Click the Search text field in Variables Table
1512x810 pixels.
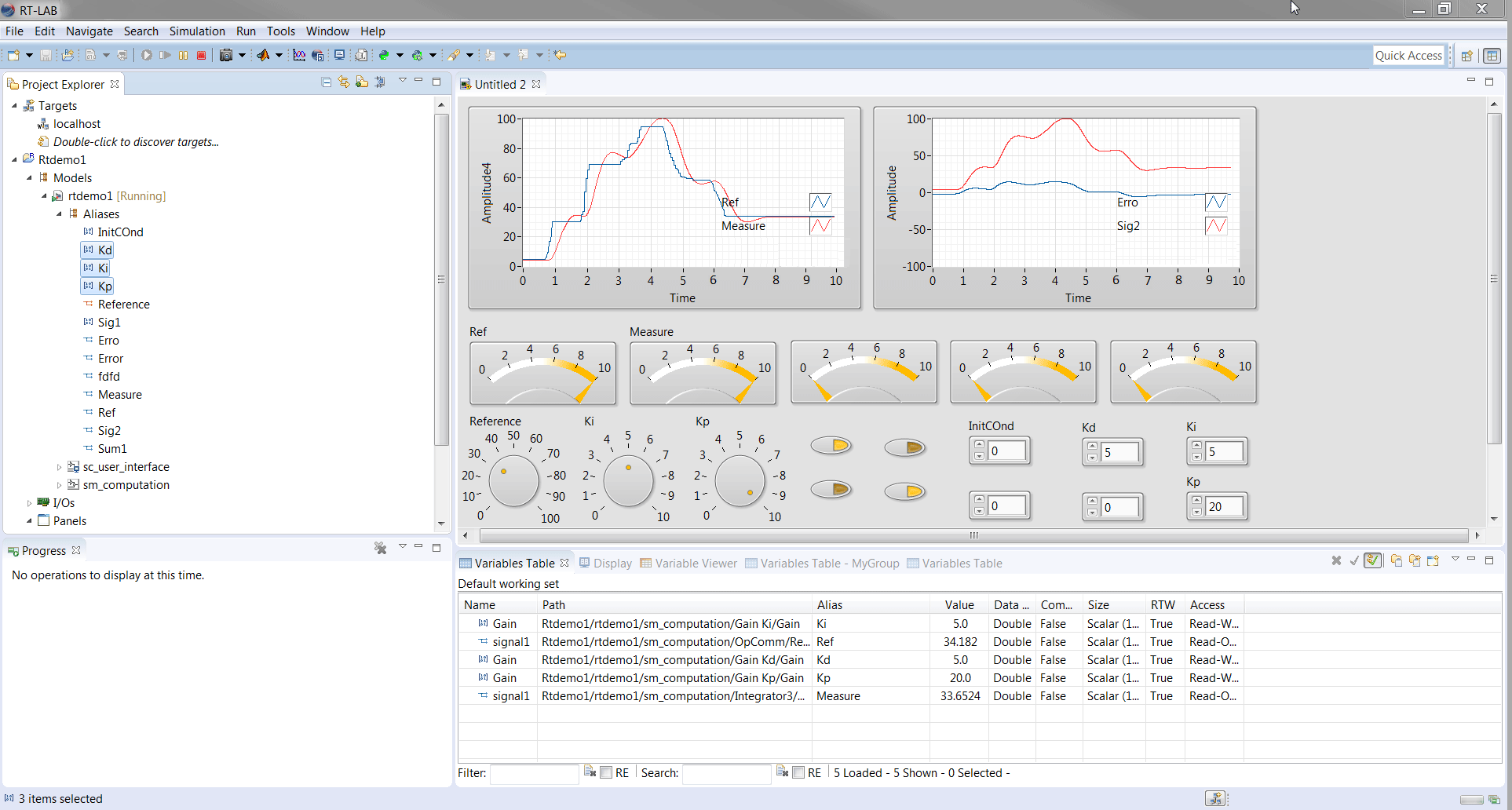727,773
